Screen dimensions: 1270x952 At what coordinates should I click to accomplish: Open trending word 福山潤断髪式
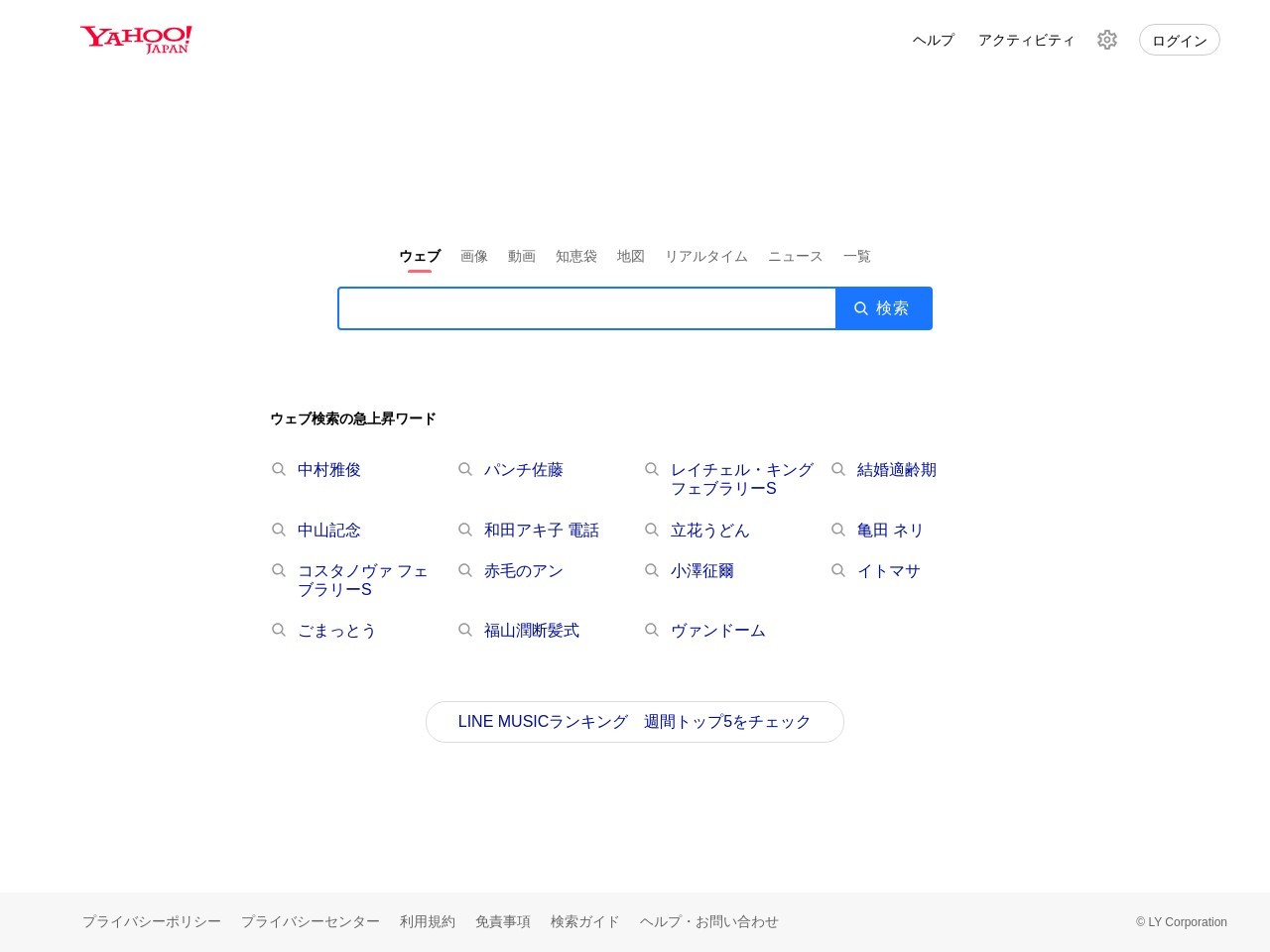tap(532, 631)
